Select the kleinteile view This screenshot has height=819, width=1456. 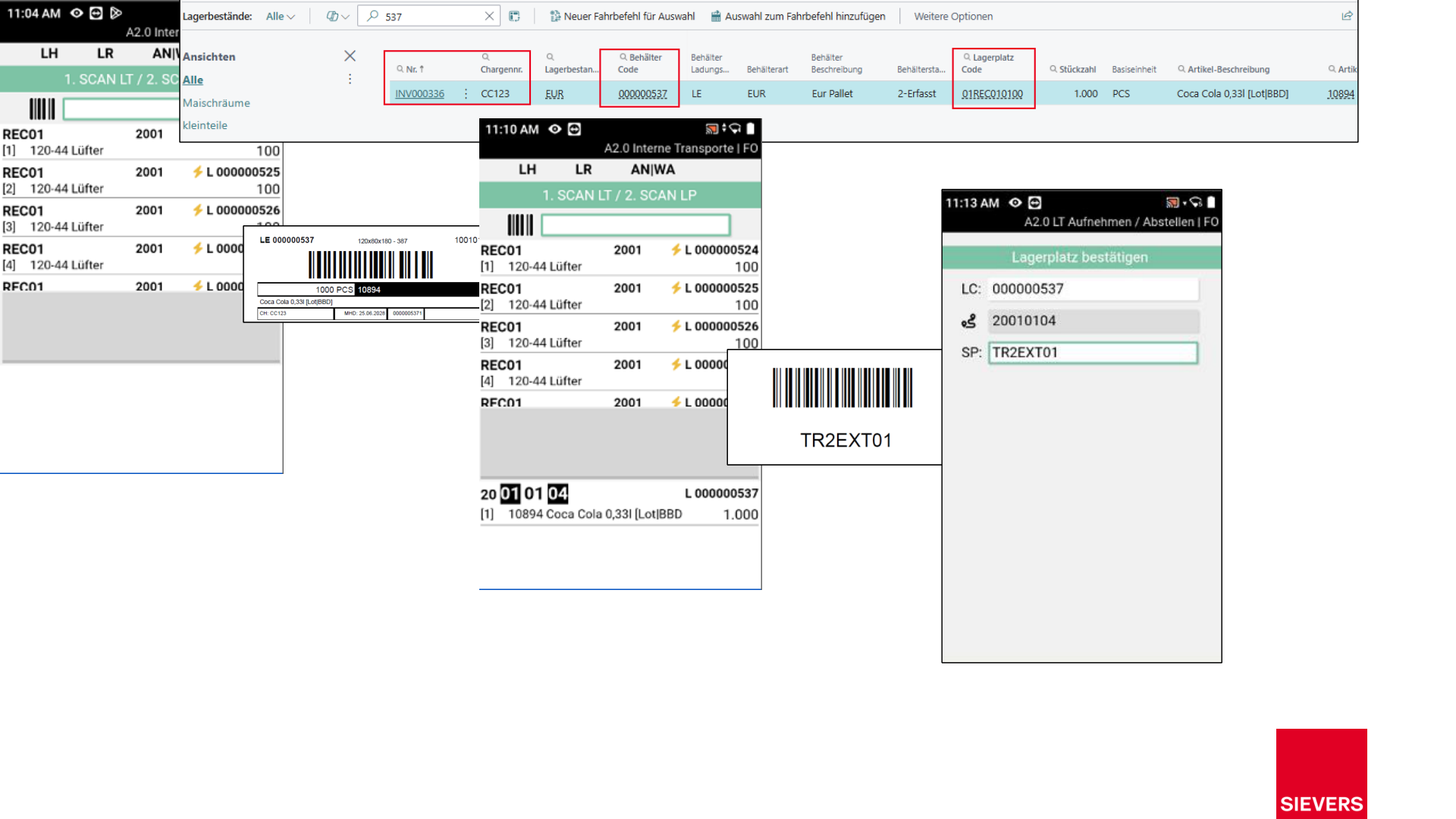[205, 125]
